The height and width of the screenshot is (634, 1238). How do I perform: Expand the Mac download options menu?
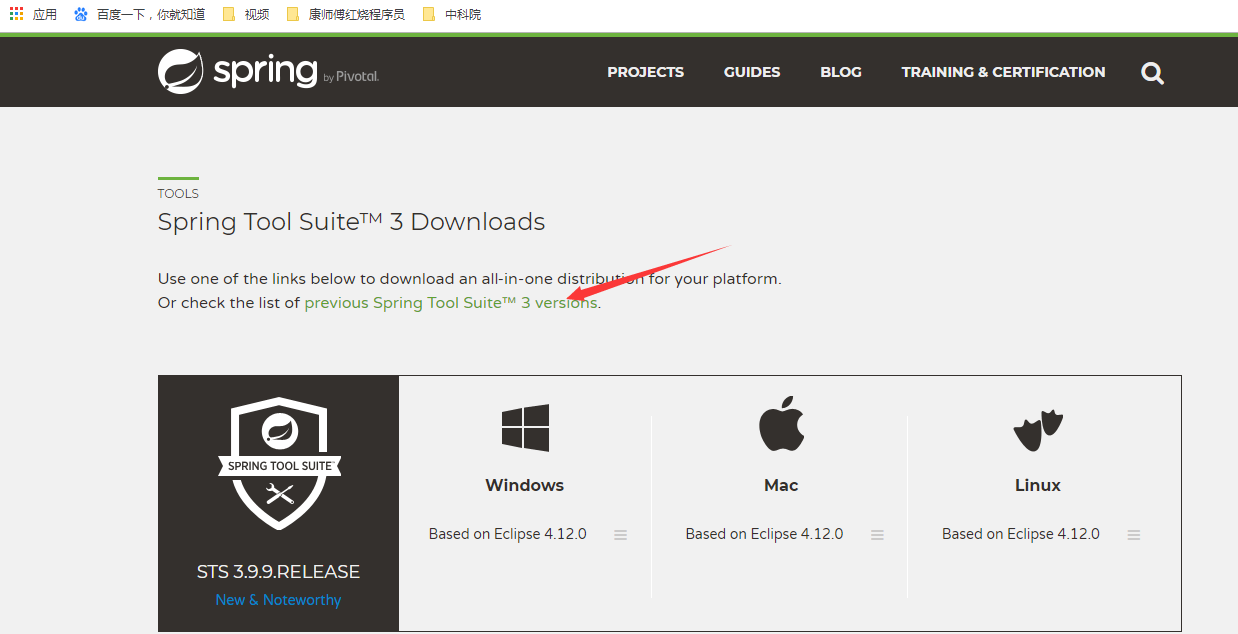pos(877,535)
